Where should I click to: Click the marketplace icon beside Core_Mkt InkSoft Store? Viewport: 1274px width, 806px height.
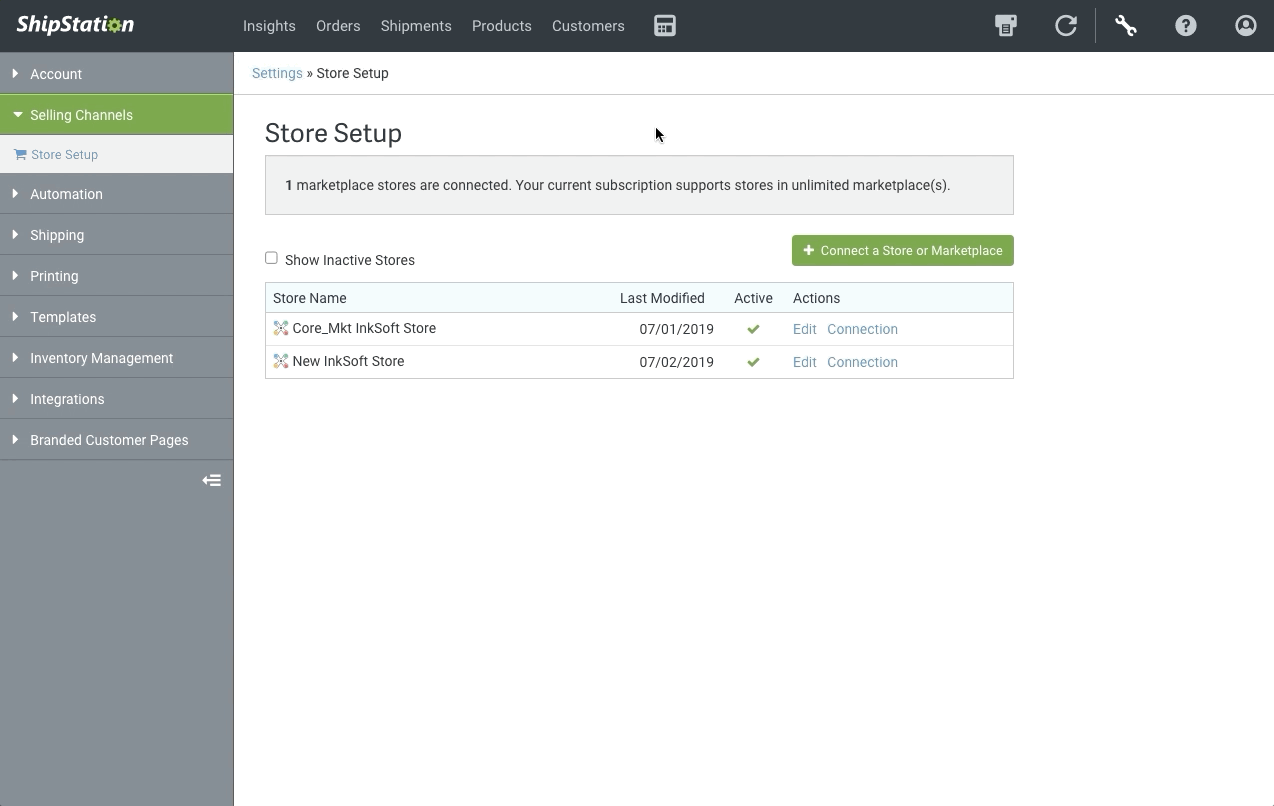[281, 327]
